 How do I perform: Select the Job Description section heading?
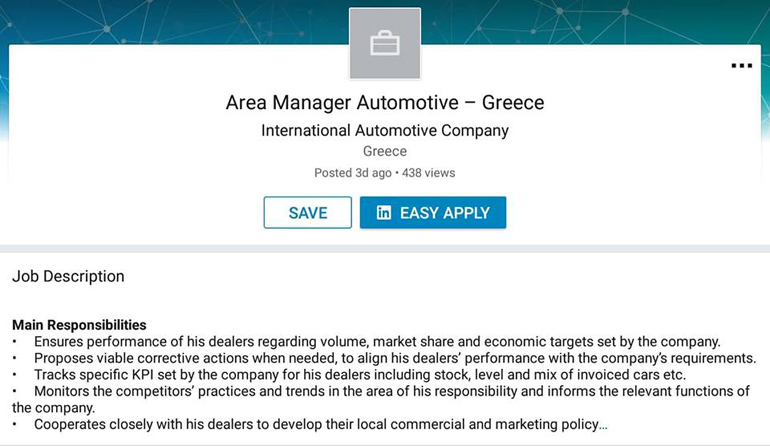click(68, 276)
